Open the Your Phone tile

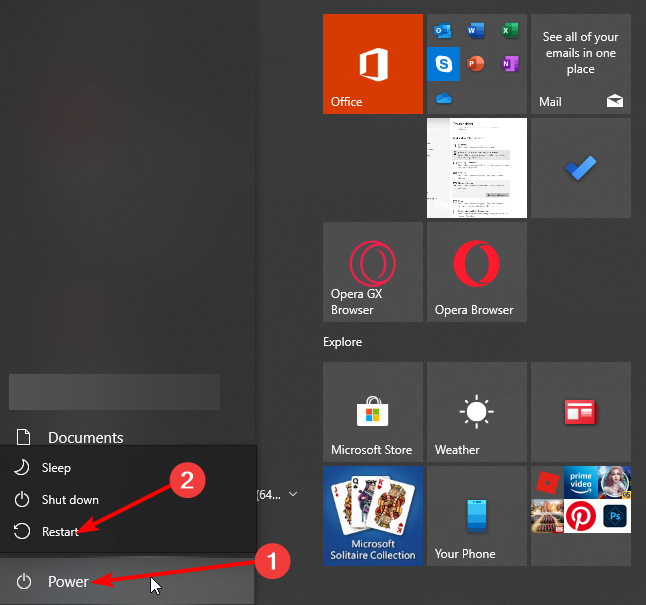pyautogui.click(x=477, y=516)
